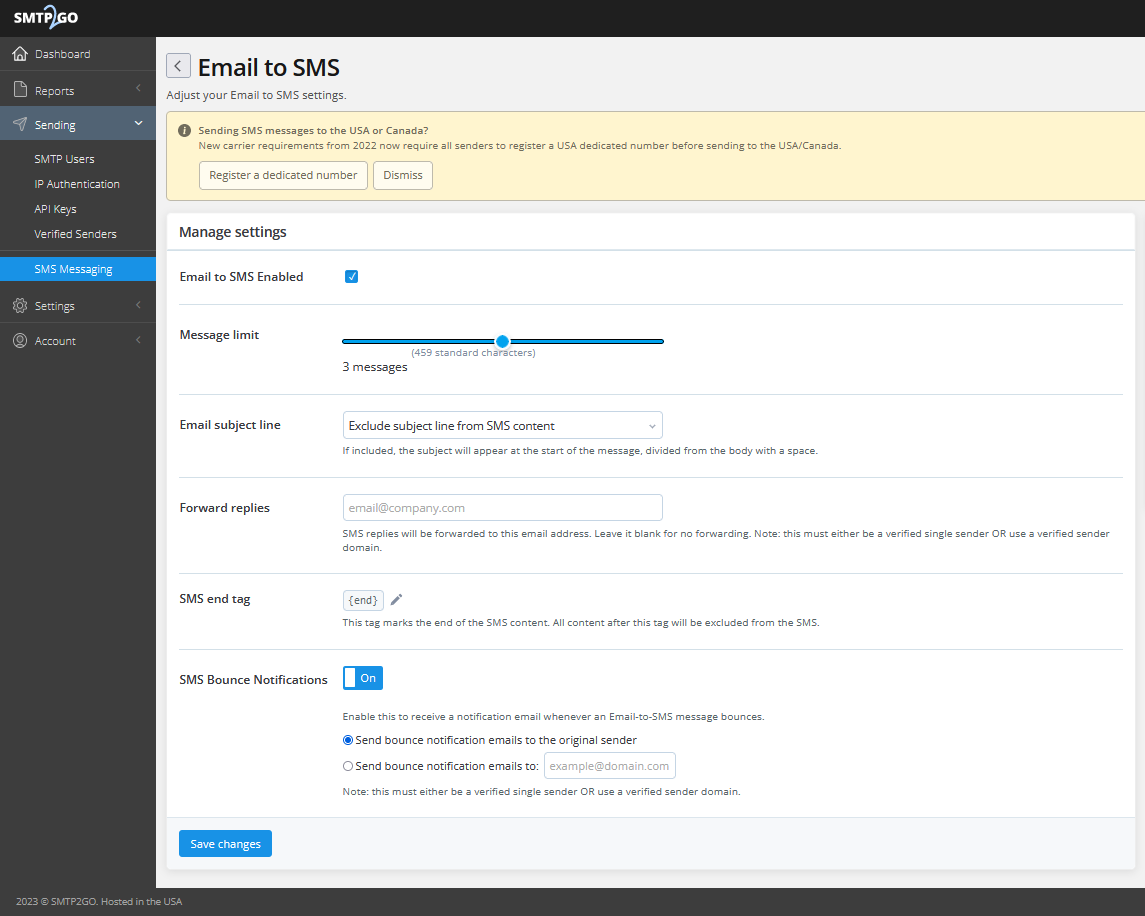Click the Sending paper plane icon

coord(20,124)
